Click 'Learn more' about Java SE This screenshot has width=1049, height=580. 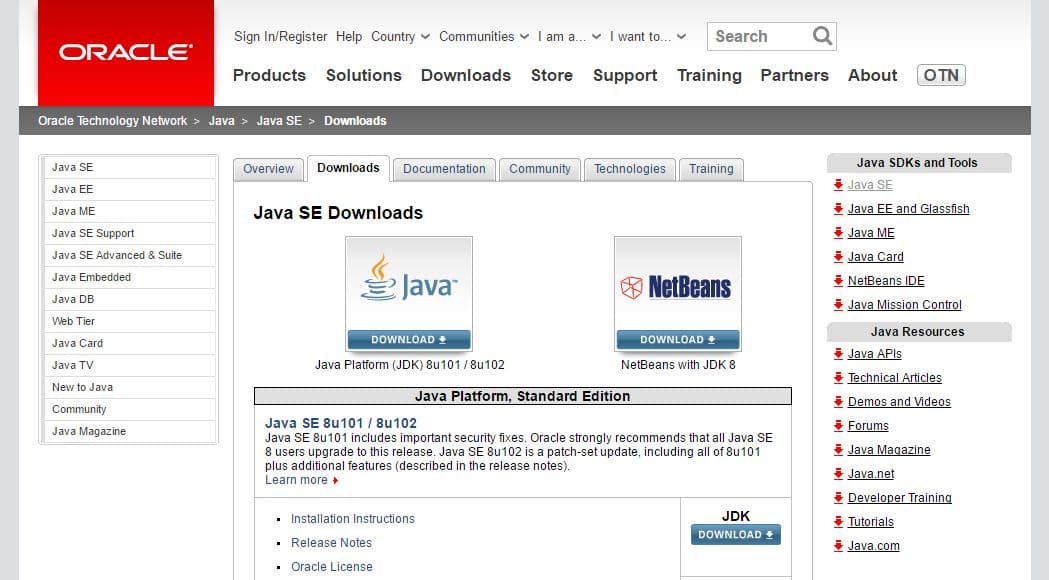294,480
